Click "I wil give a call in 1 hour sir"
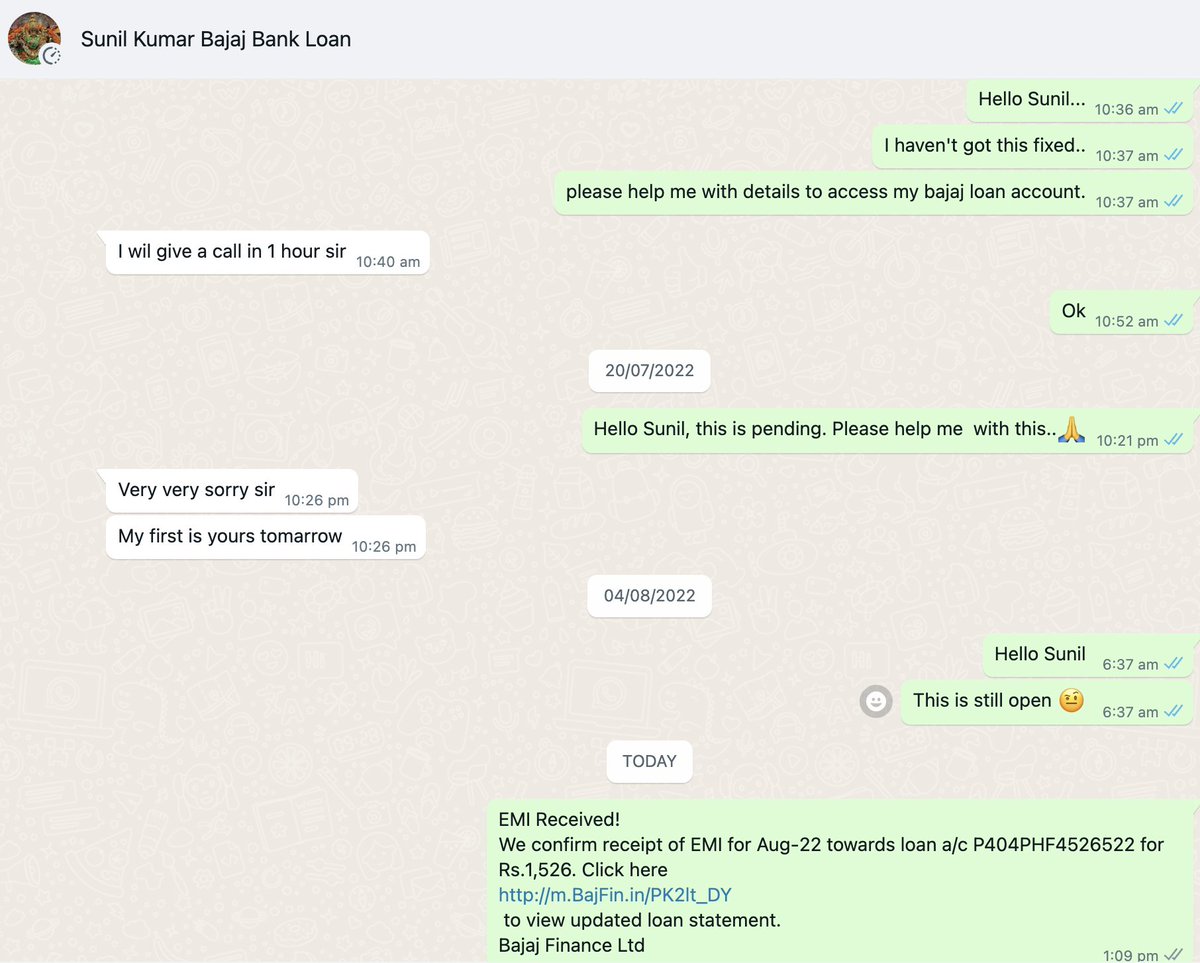 pos(267,252)
